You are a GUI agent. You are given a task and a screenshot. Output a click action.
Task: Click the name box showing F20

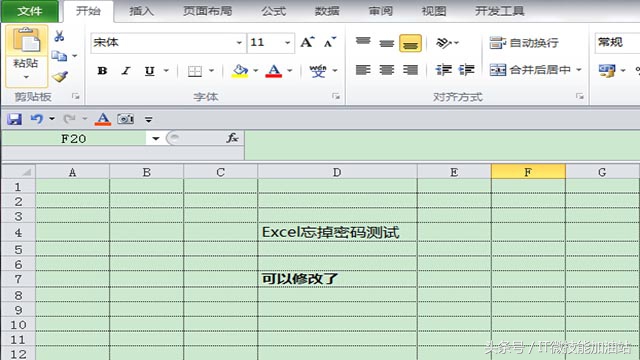pyautogui.click(x=74, y=139)
